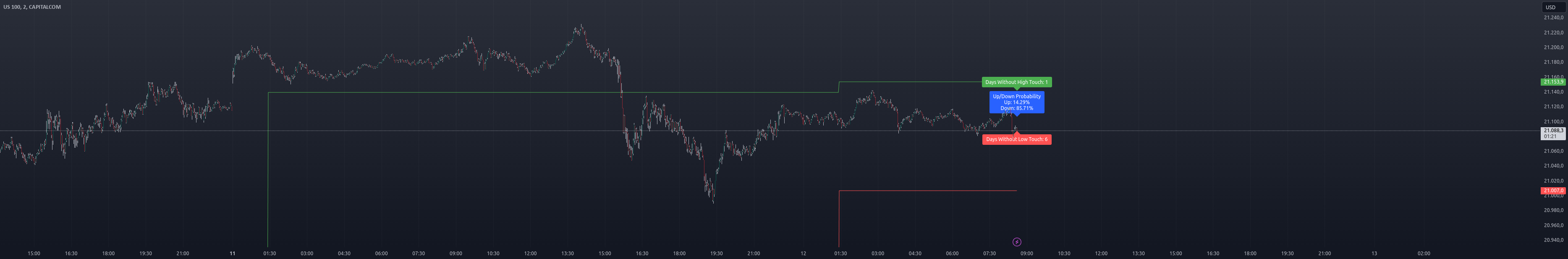Click the 09:00 label after the lightning icon

[x=1027, y=254]
